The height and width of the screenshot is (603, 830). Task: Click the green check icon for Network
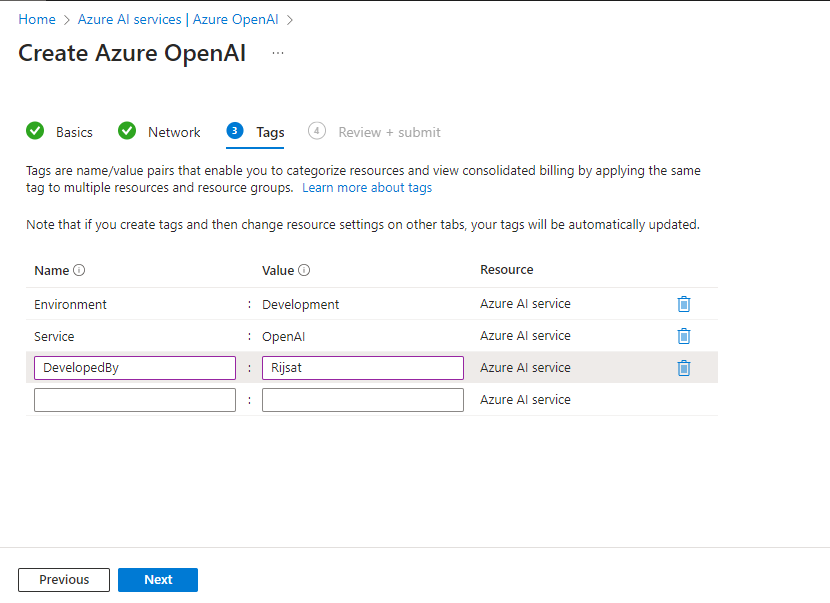click(x=127, y=130)
